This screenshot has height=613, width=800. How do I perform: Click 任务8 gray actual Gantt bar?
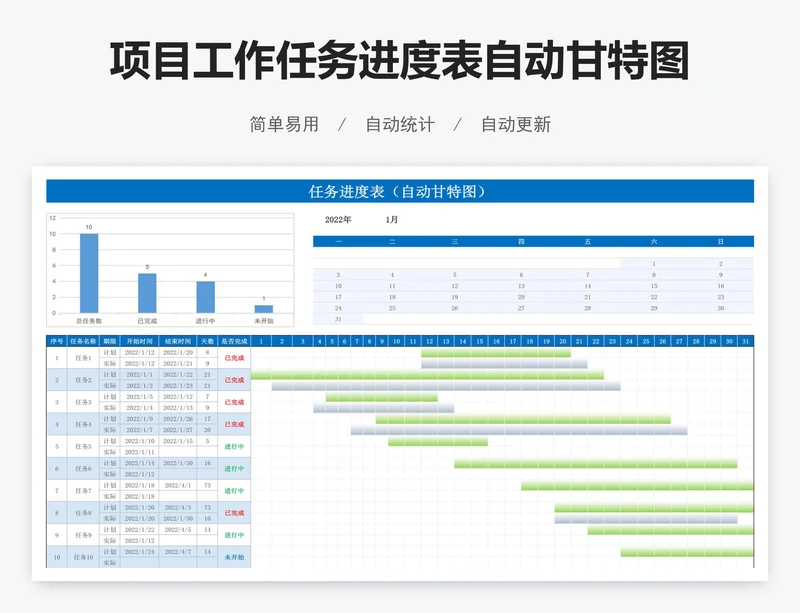tap(646, 519)
